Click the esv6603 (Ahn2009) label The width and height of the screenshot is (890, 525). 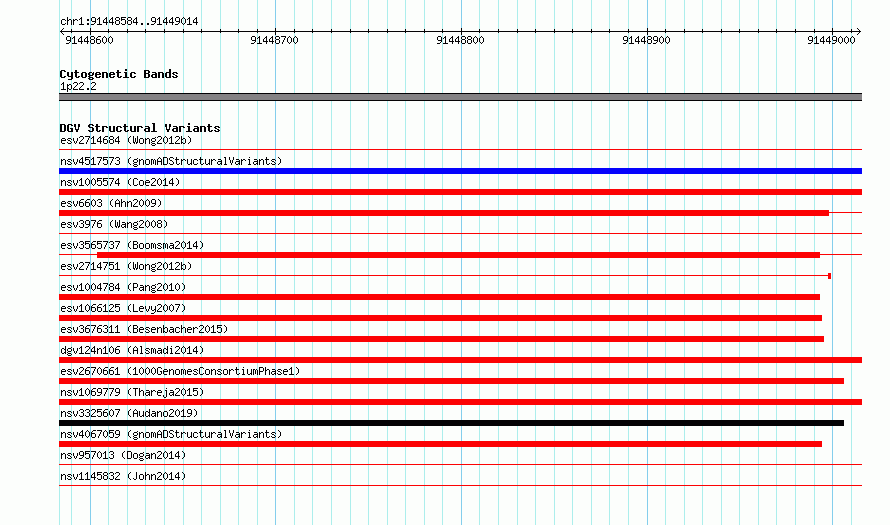coord(111,203)
